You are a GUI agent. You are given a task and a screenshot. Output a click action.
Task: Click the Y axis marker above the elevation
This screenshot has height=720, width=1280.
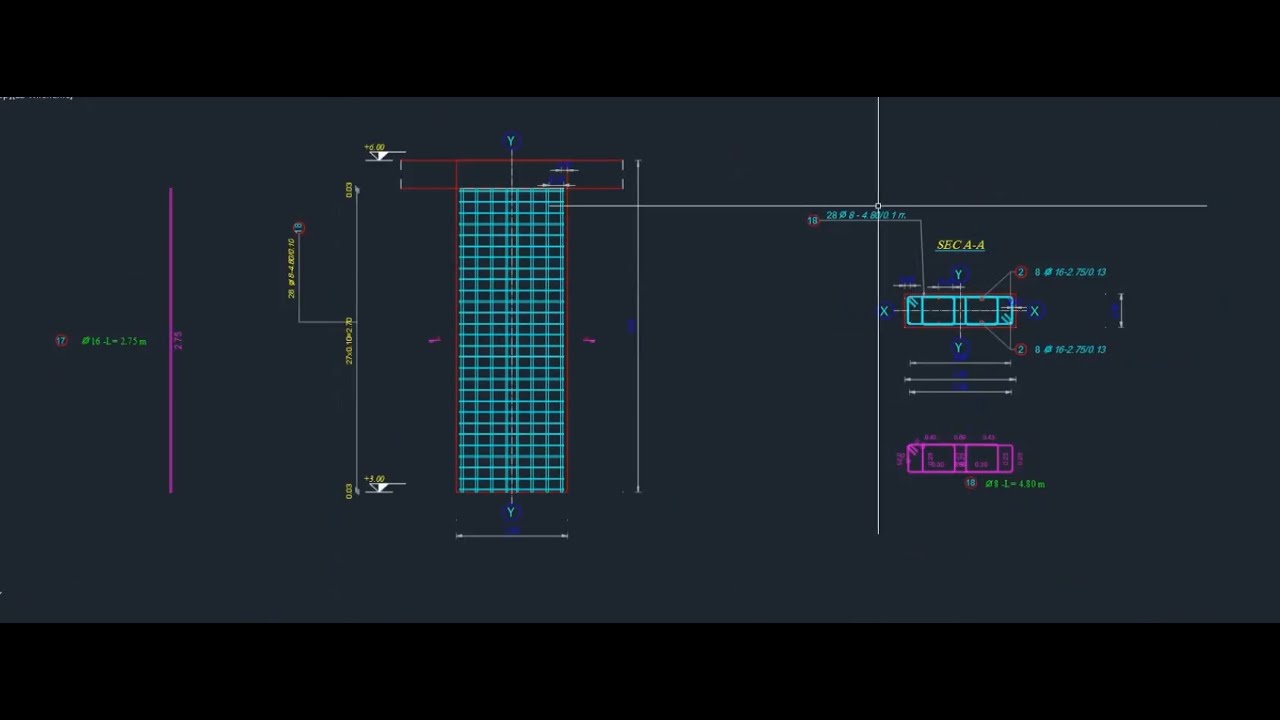point(511,141)
